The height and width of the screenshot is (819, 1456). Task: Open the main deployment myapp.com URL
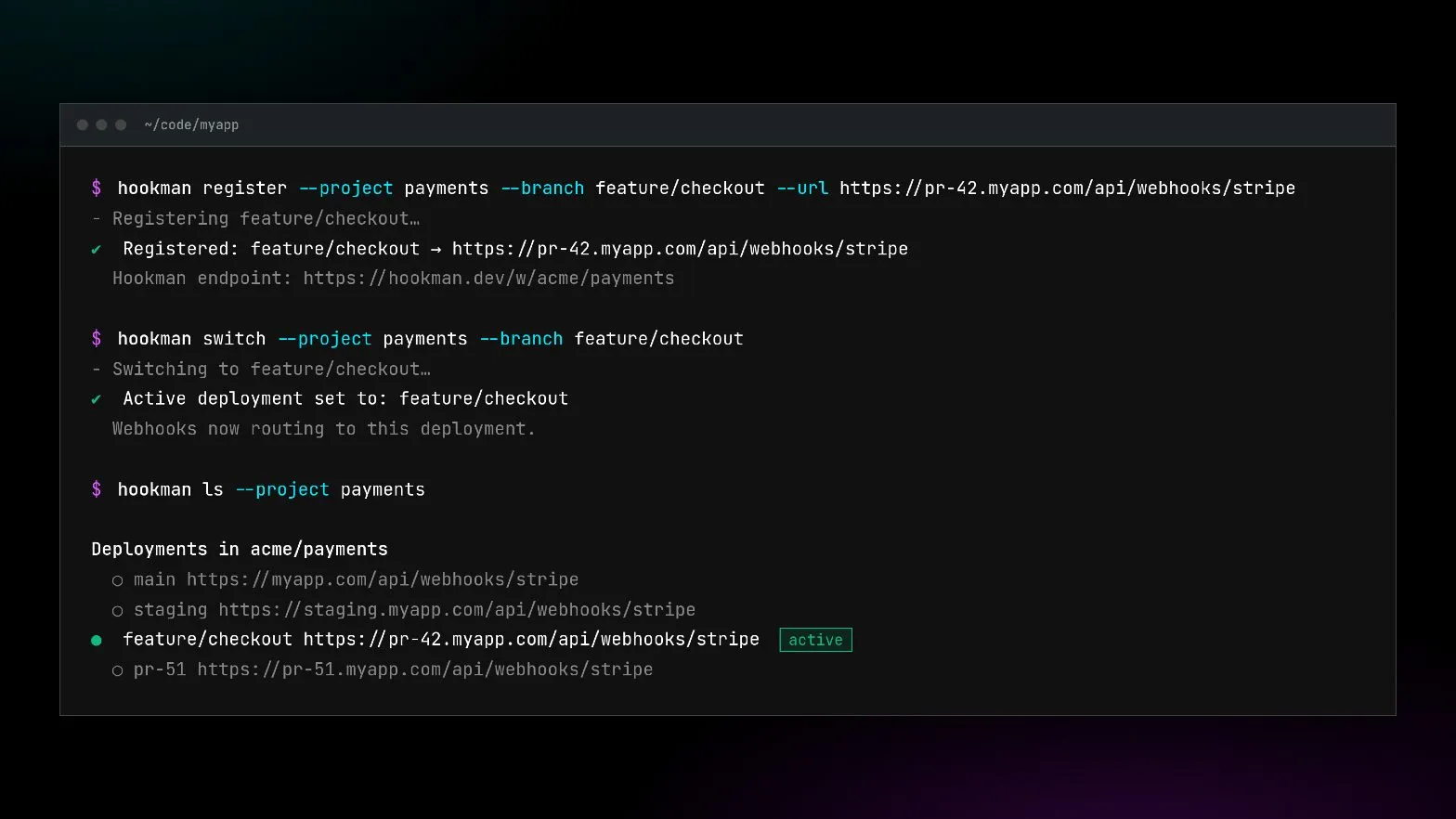click(383, 579)
